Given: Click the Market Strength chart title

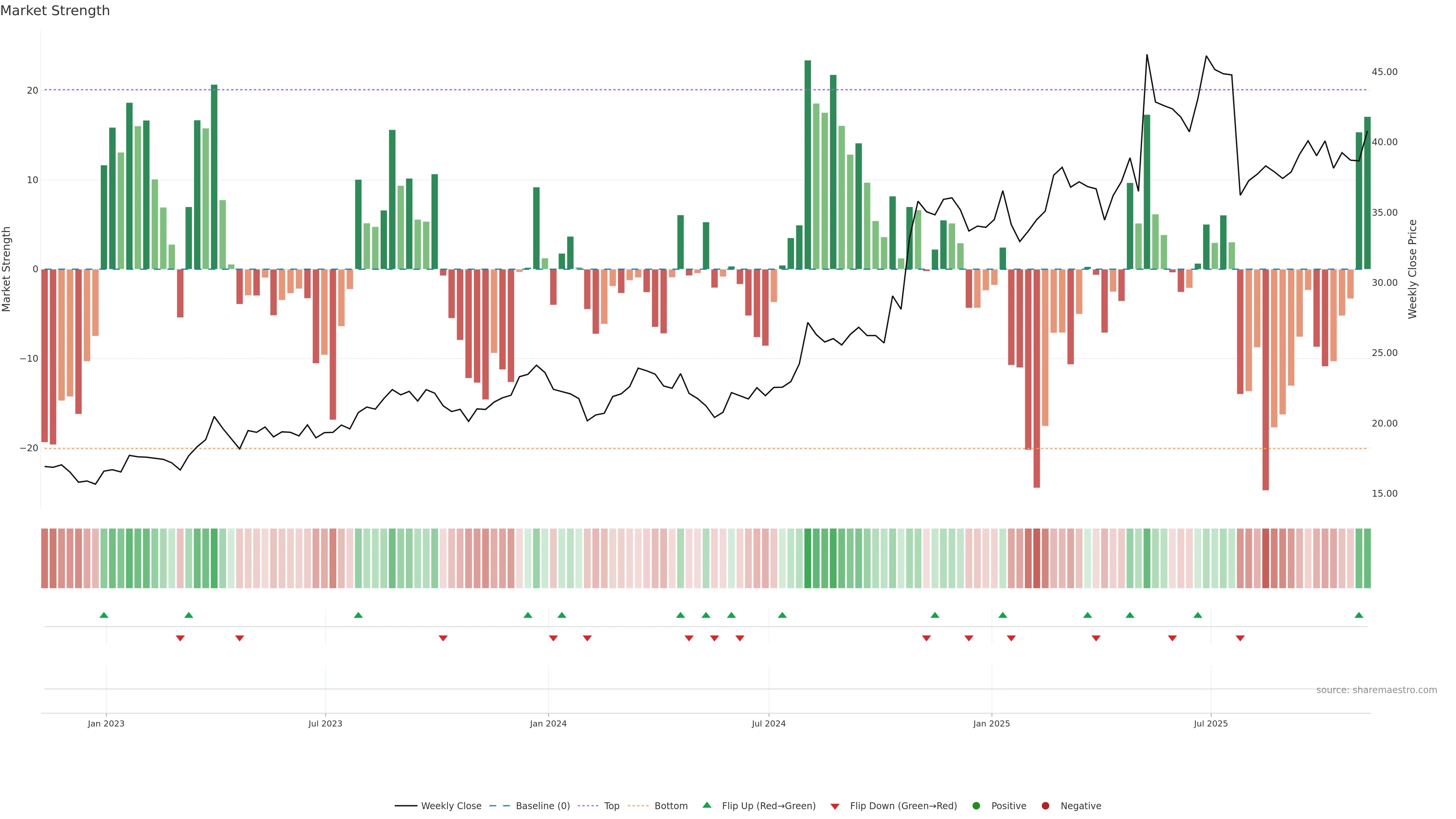Looking at the screenshot, I should 55,11.
